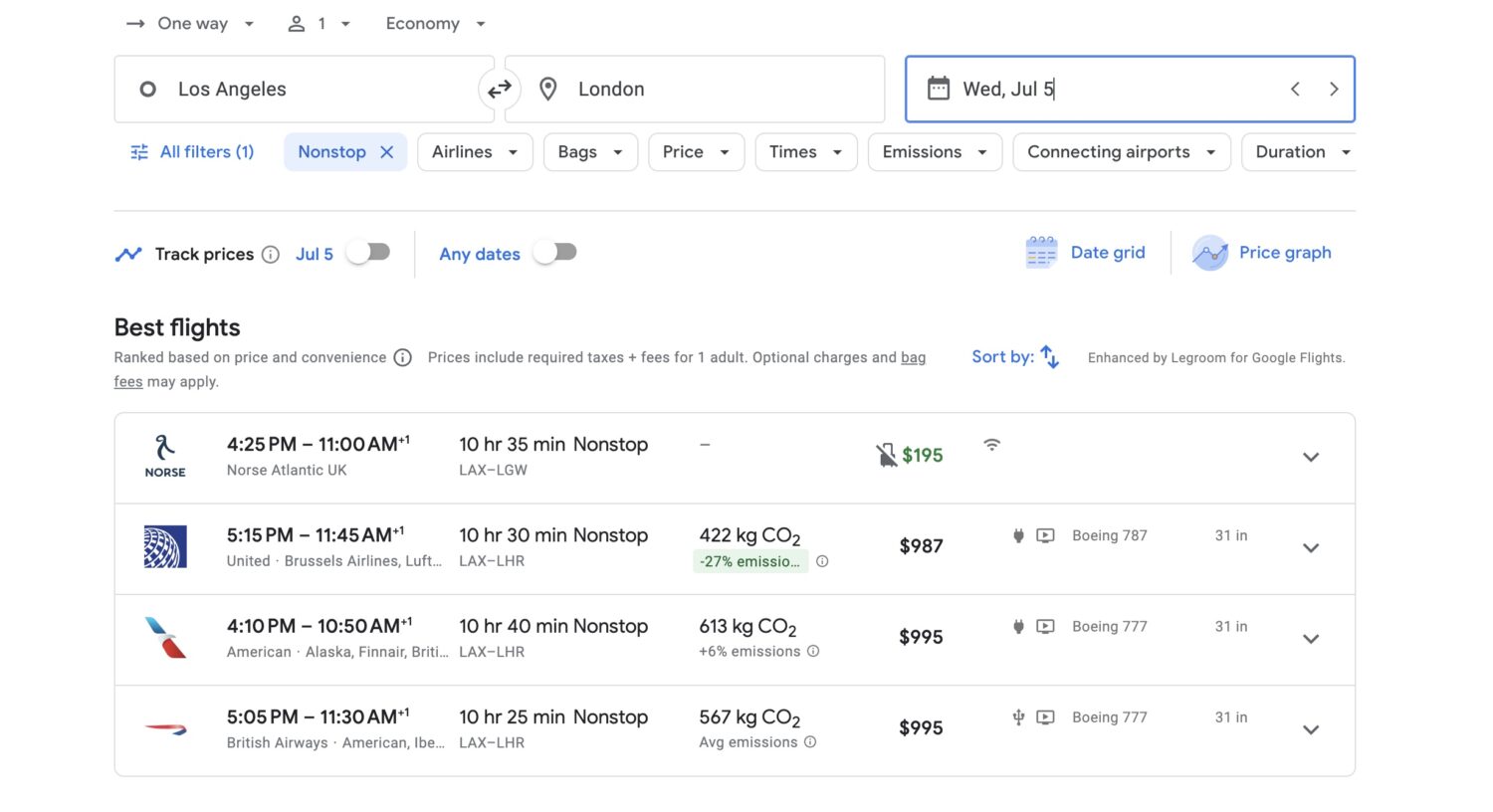
Task: Expand the United $987 flight details
Action: [x=1310, y=548]
